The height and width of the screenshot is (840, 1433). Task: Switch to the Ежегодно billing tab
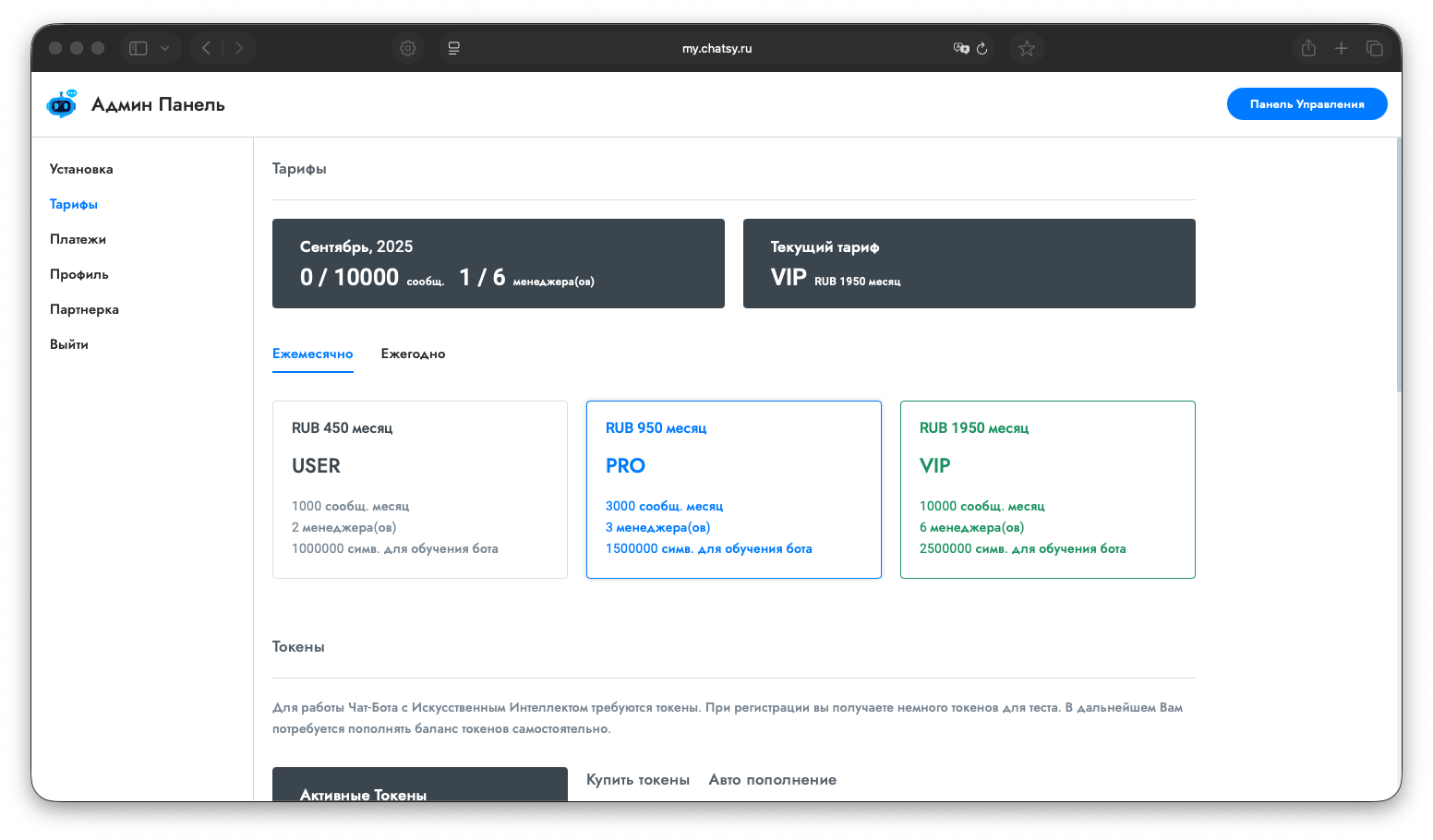point(413,354)
